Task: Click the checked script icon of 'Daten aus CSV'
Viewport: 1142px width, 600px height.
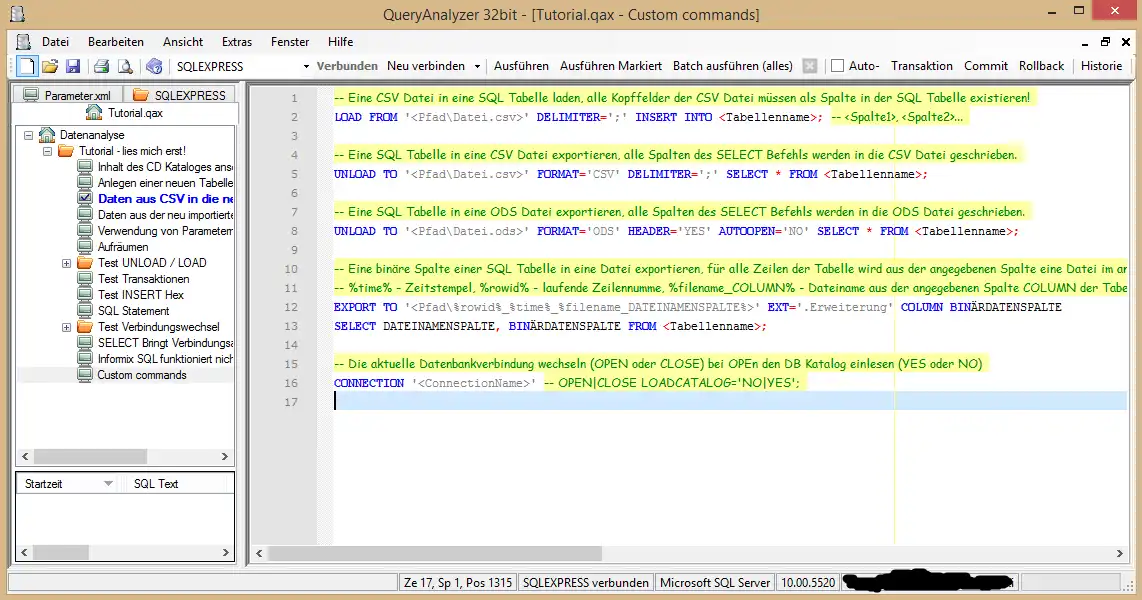Action: click(x=85, y=199)
